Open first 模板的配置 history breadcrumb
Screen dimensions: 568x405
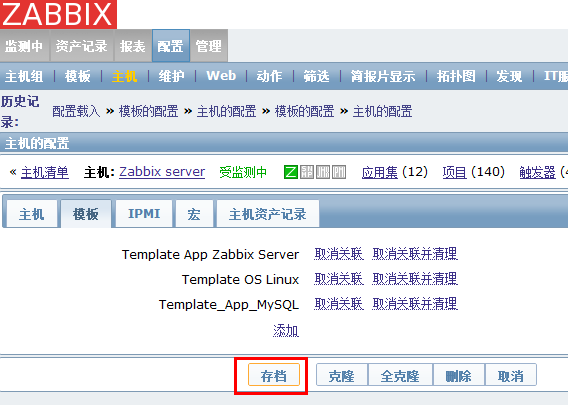[x=149, y=111]
